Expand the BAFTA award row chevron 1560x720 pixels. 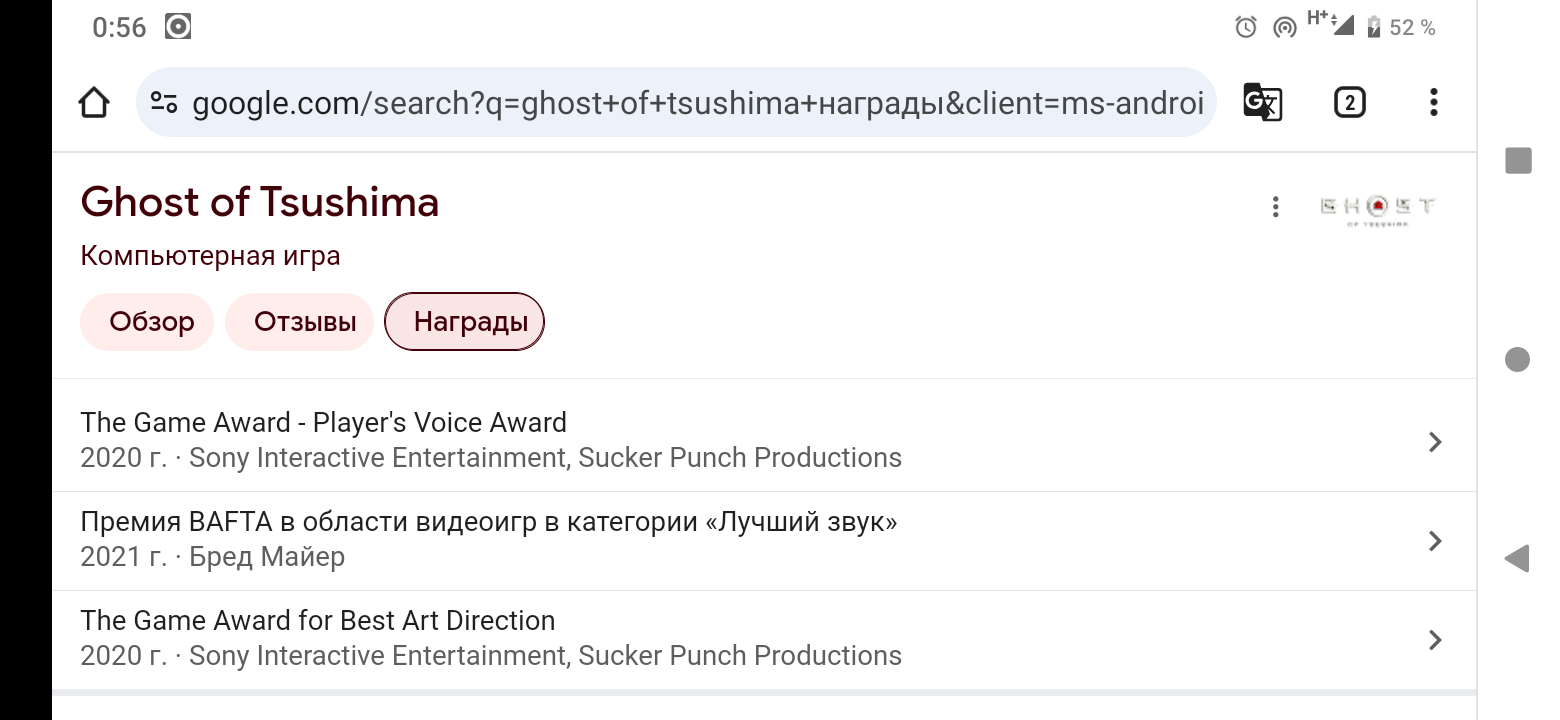(1435, 540)
